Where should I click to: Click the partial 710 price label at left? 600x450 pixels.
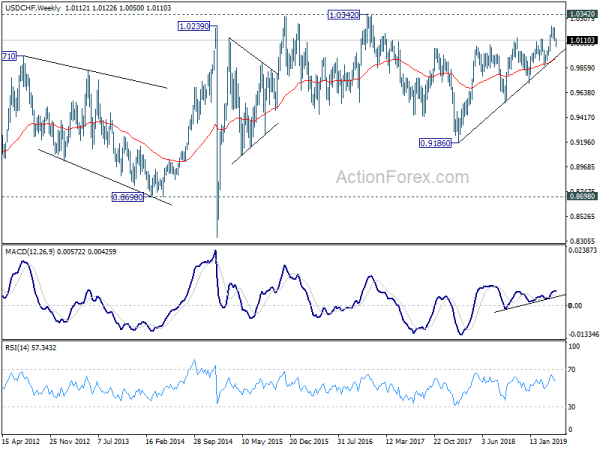coord(9,56)
